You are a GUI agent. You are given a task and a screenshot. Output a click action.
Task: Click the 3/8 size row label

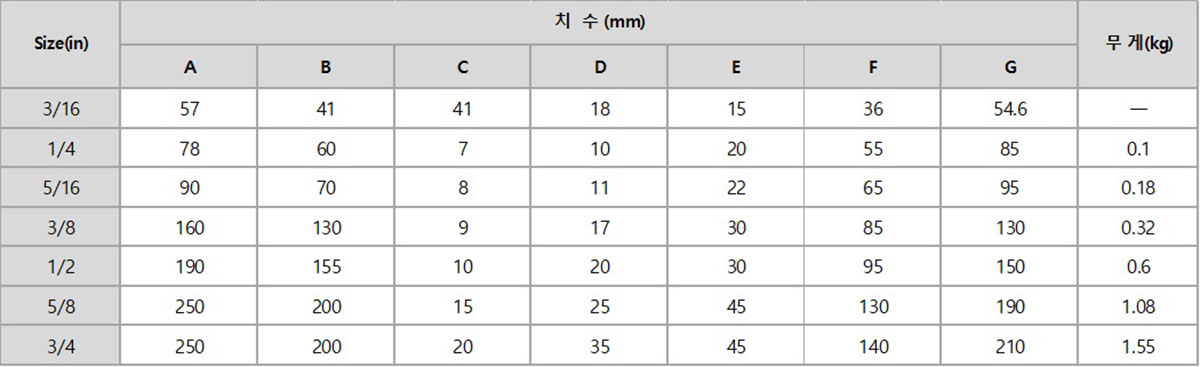click(x=61, y=227)
